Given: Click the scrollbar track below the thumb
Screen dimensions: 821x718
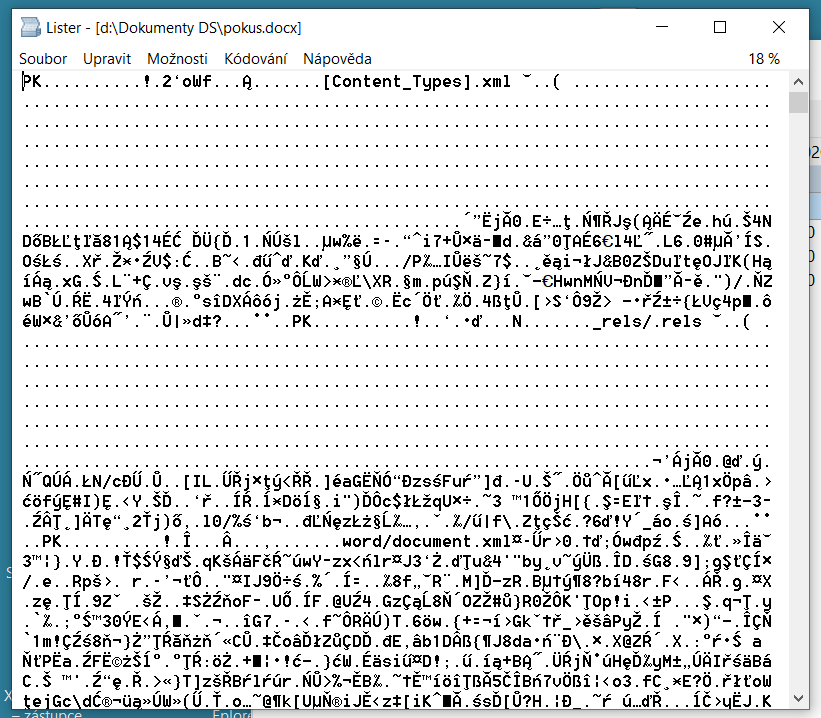Looking at the screenshot, I should pos(797,400).
